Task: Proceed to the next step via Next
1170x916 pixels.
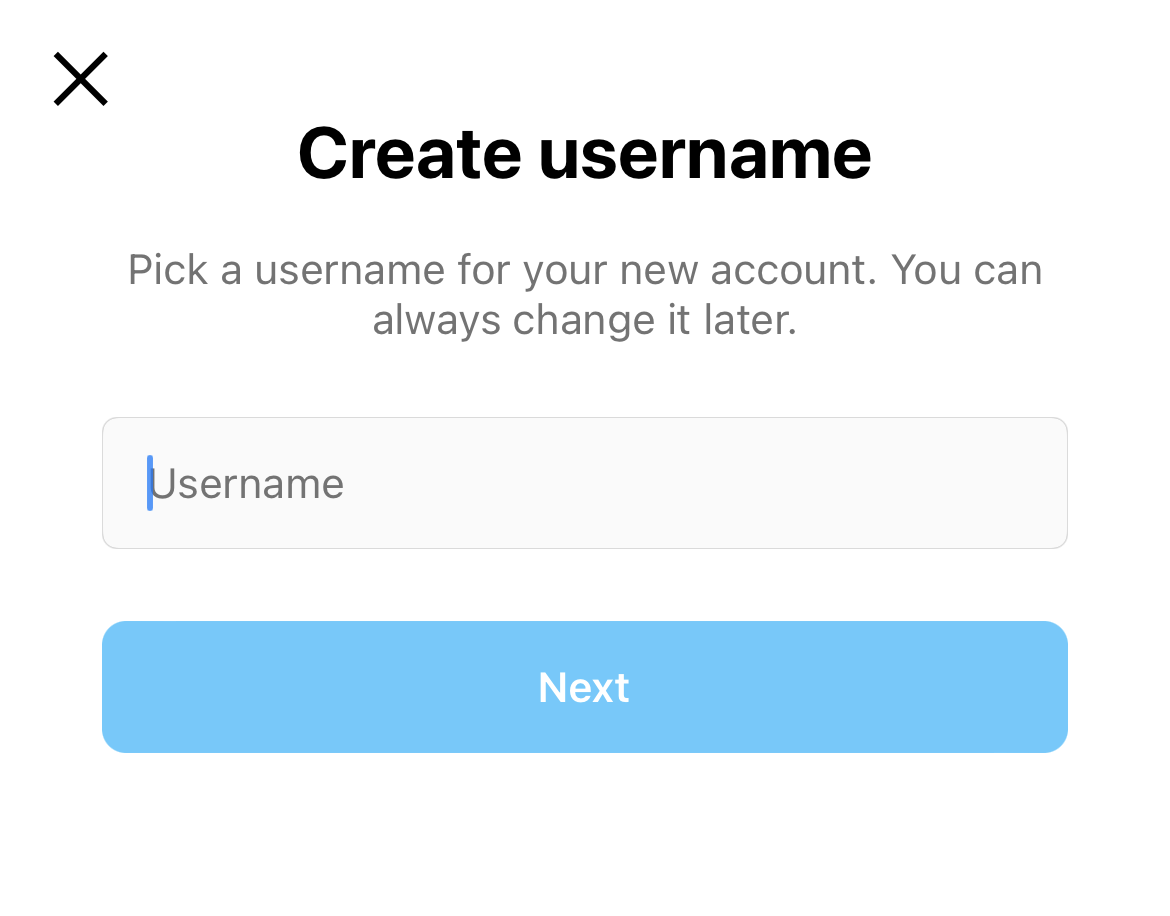Action: 584,687
